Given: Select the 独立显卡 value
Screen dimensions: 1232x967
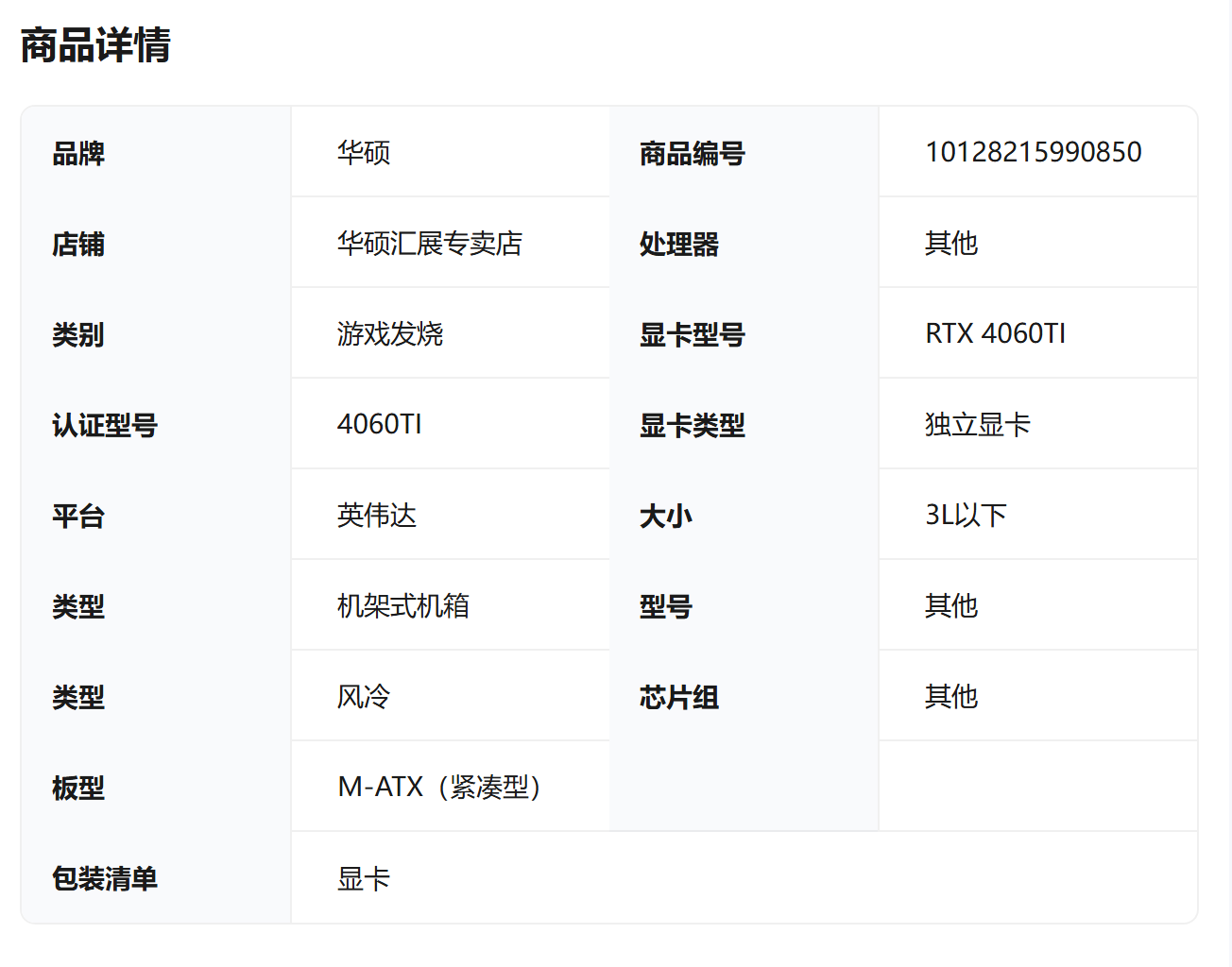Looking at the screenshot, I should [x=977, y=425].
